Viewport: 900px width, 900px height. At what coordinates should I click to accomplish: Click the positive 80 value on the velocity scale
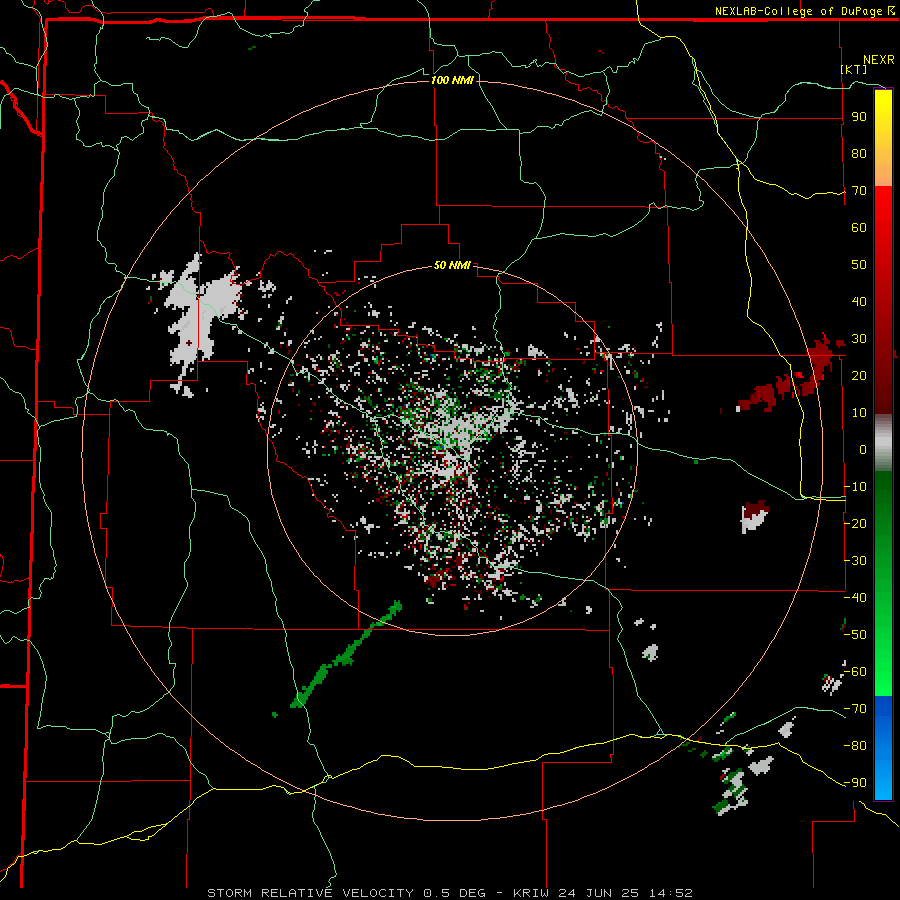click(859, 153)
